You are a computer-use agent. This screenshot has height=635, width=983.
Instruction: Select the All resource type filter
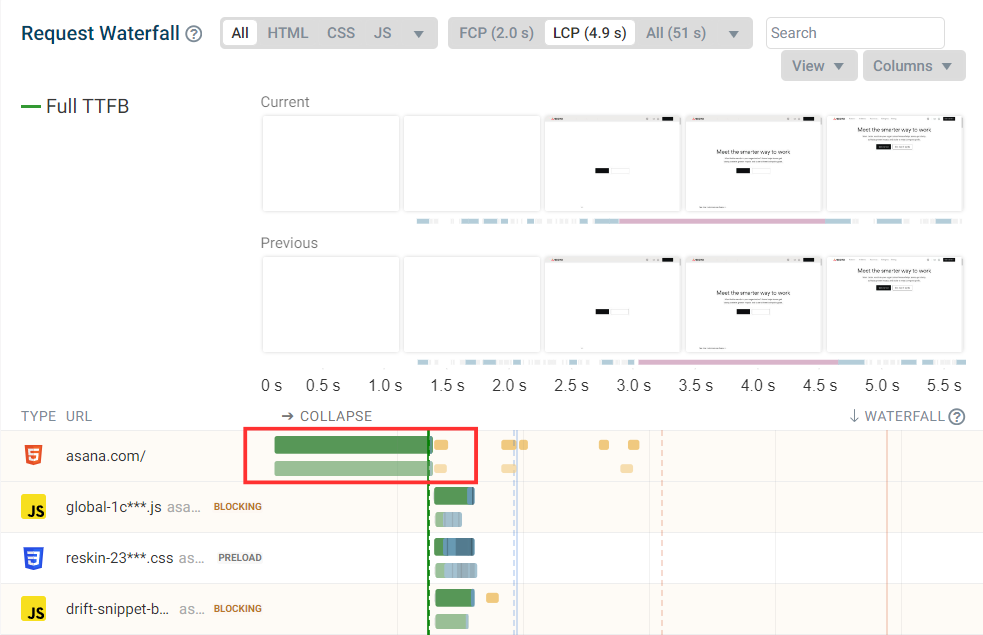[x=240, y=33]
